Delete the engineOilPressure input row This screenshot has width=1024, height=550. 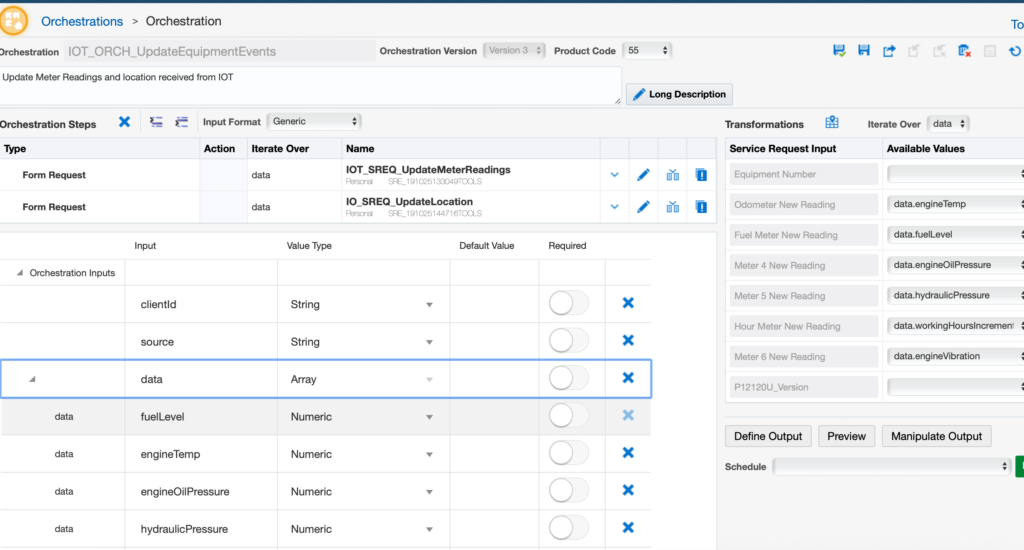tap(628, 491)
